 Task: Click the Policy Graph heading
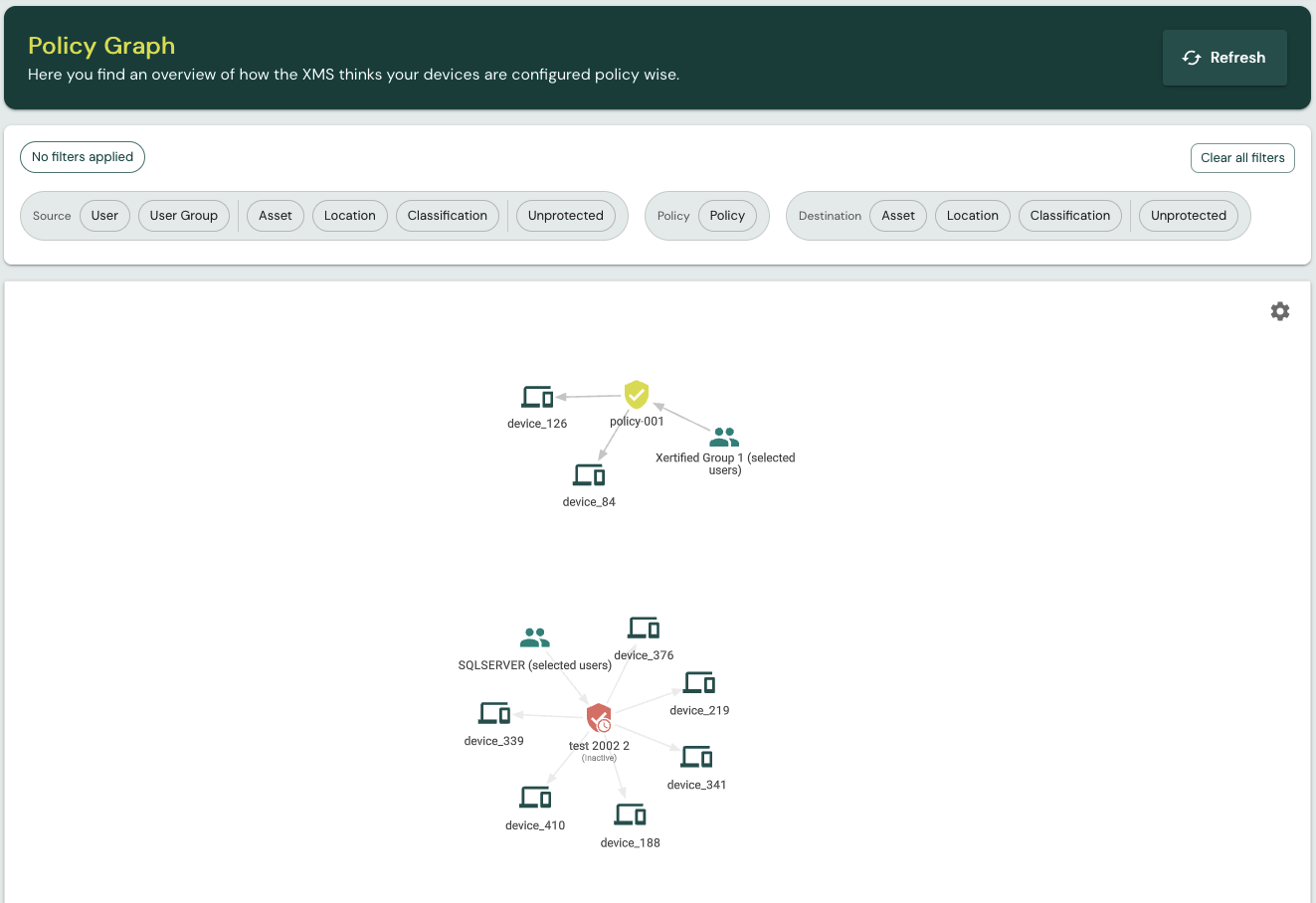pos(101,46)
